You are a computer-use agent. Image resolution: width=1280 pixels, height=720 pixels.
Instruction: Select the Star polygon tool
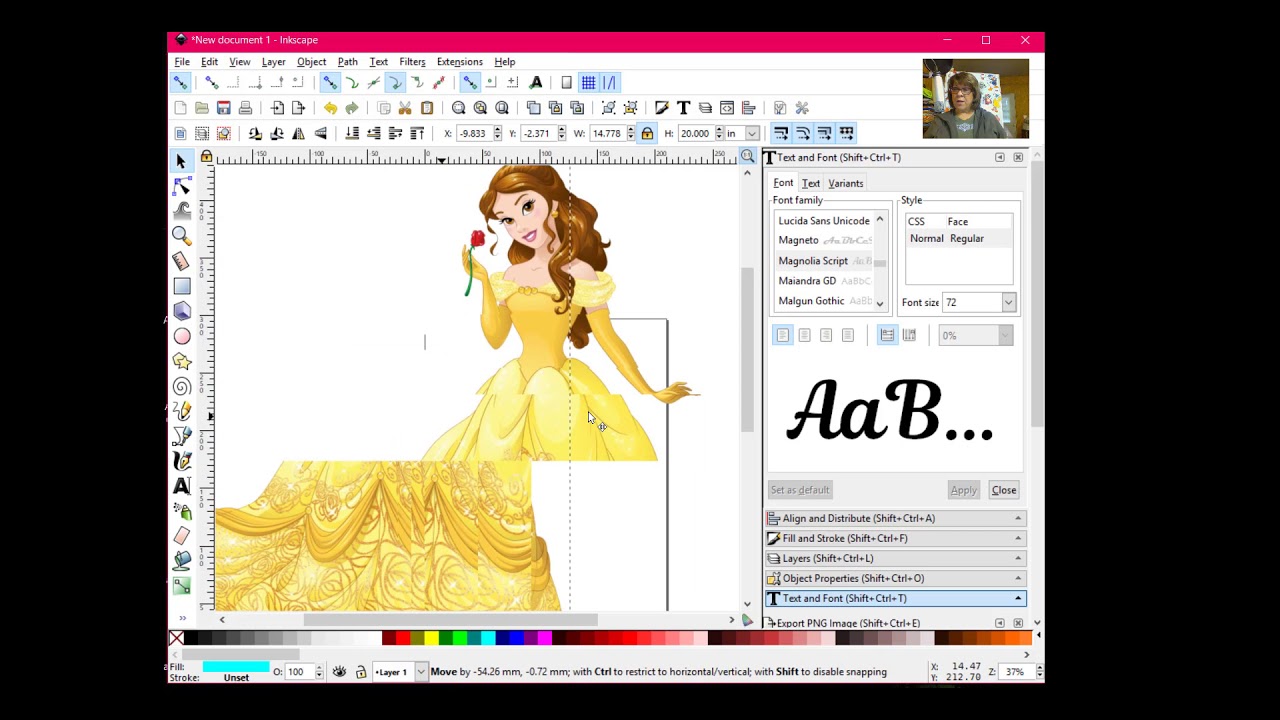coord(181,361)
